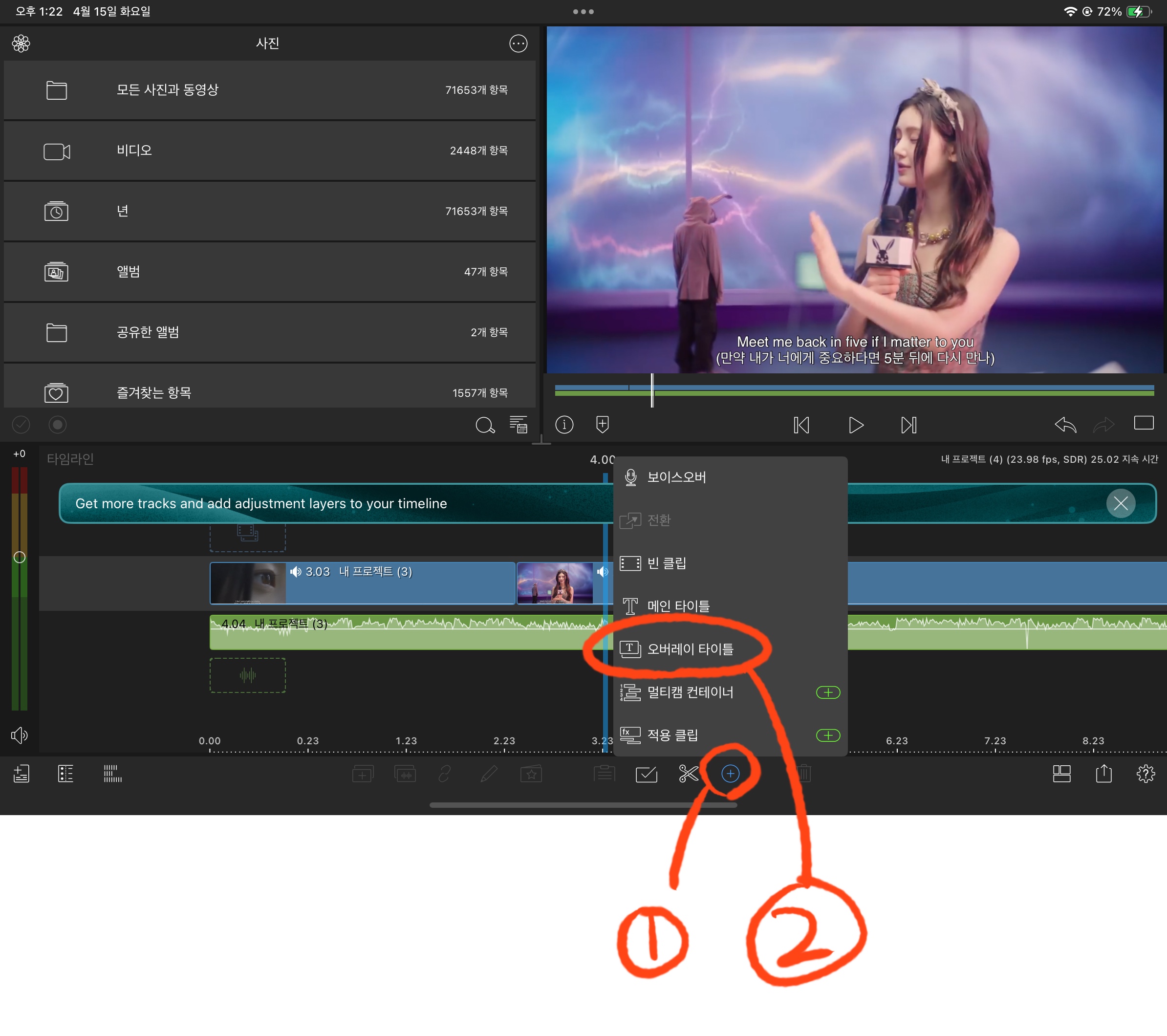
Task: Dismiss the Get more tracks banner
Action: pos(1121,503)
